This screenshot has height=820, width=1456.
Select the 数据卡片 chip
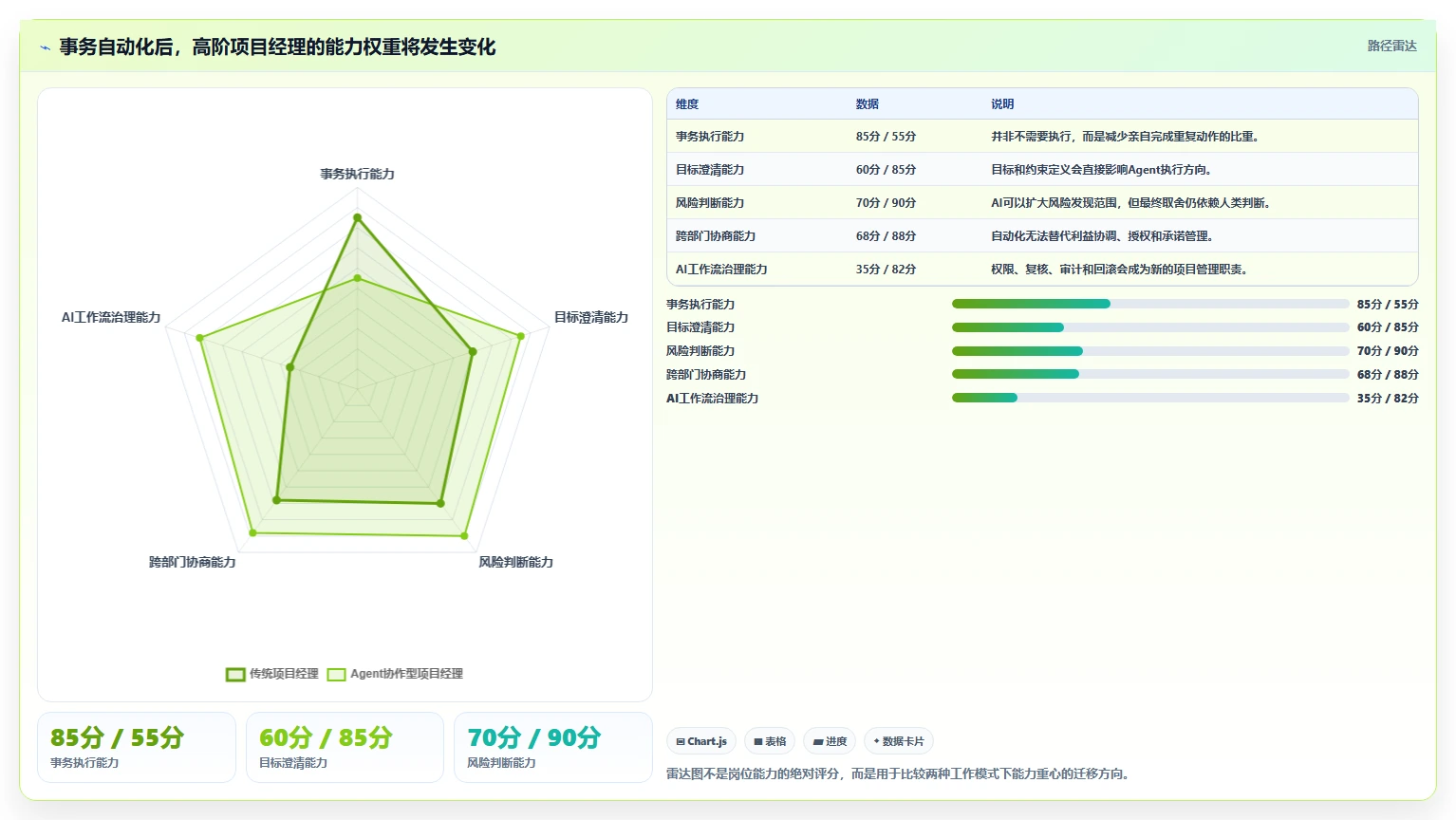click(899, 741)
